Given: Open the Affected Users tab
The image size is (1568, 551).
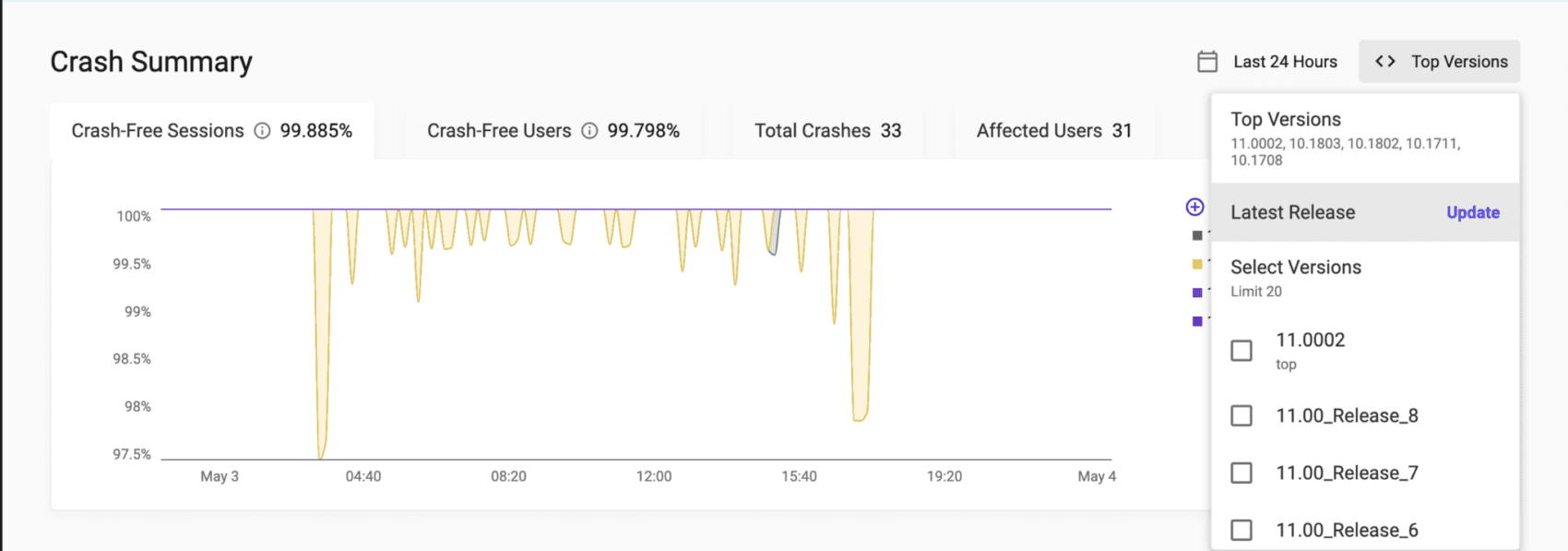Looking at the screenshot, I should point(1054,130).
